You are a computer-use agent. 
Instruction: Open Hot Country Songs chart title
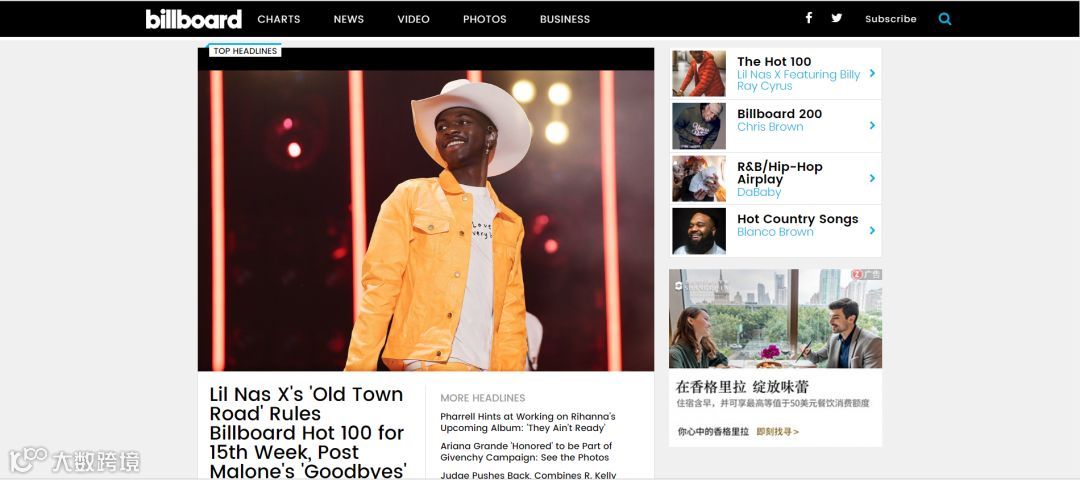[x=798, y=219]
